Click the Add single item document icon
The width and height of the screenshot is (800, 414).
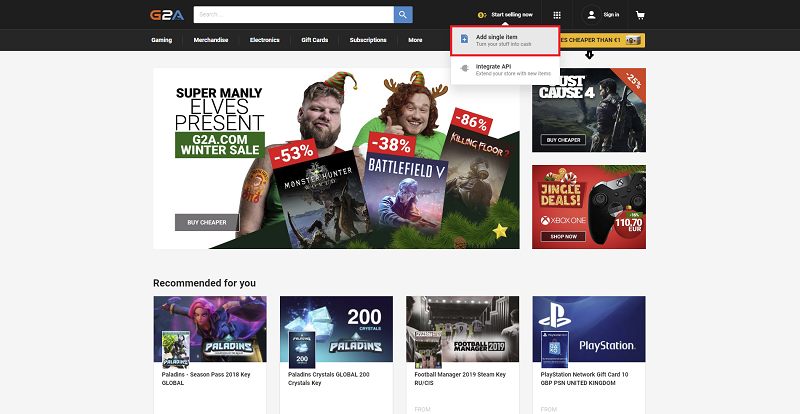click(463, 40)
